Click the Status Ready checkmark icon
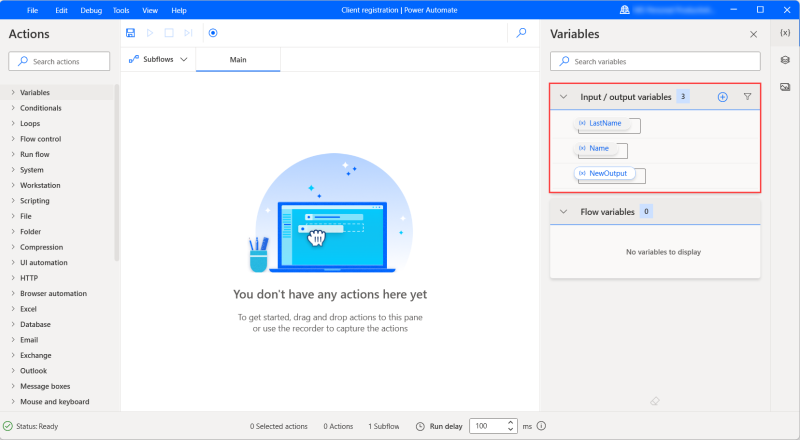 [x=8, y=426]
